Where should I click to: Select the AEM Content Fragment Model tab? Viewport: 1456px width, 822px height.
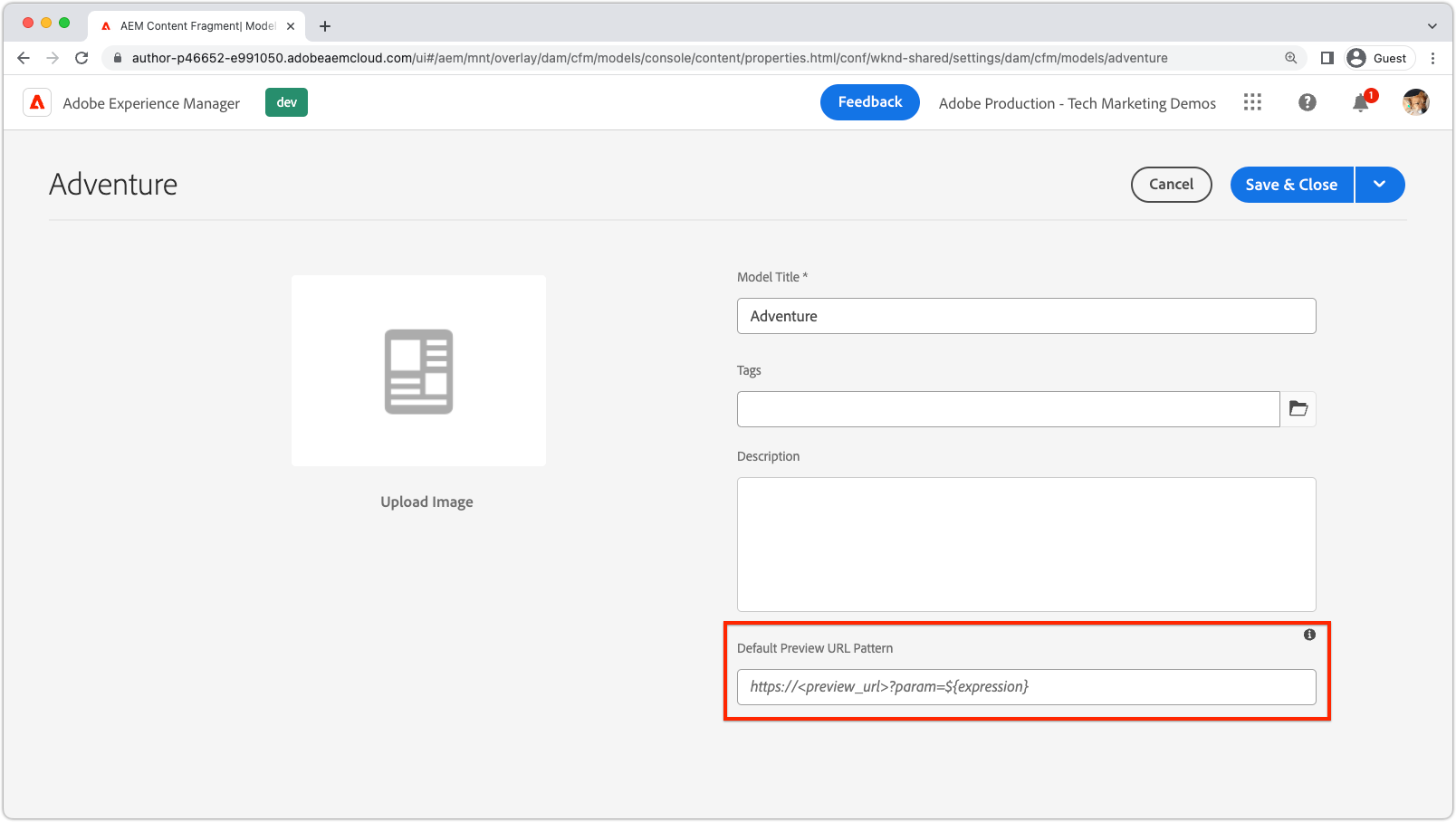pos(198,26)
